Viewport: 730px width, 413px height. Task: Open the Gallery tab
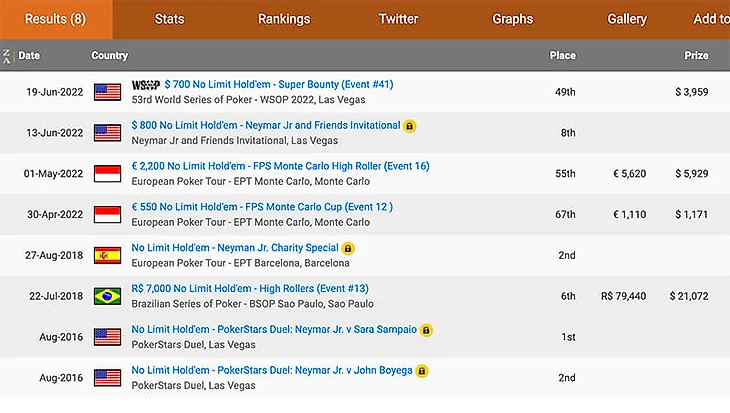coord(627,19)
